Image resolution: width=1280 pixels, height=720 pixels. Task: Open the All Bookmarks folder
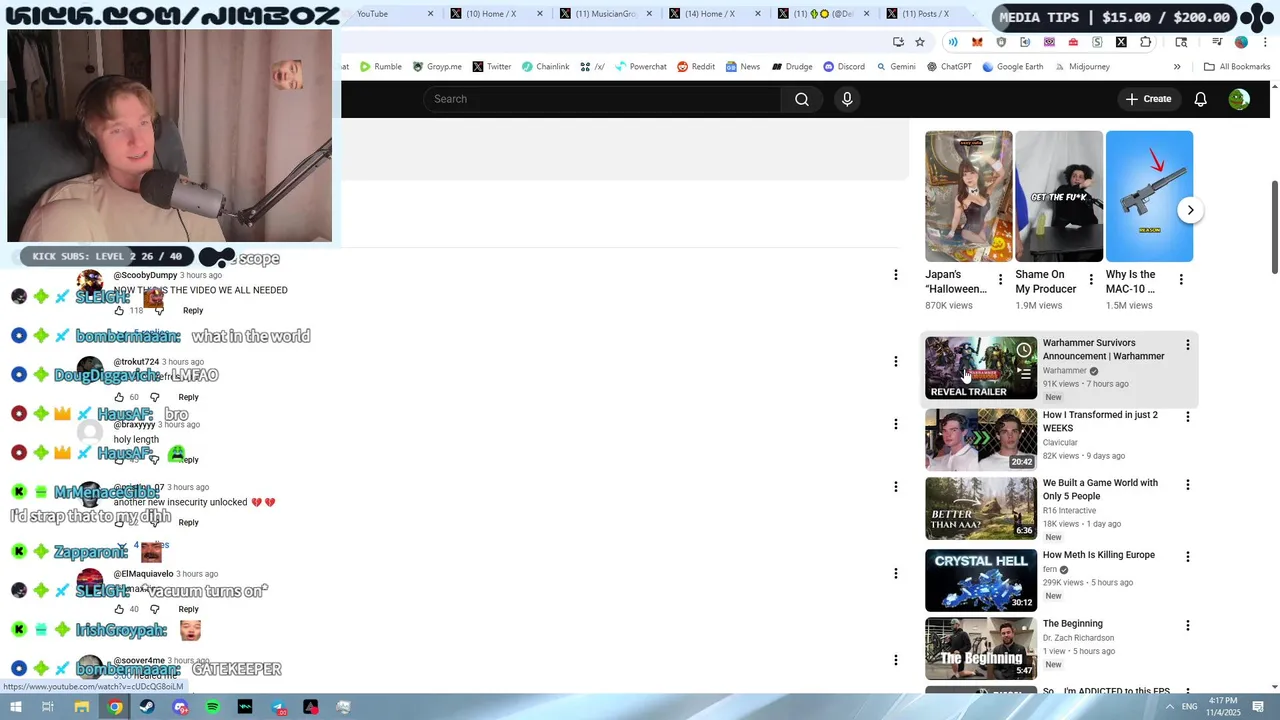point(1237,67)
